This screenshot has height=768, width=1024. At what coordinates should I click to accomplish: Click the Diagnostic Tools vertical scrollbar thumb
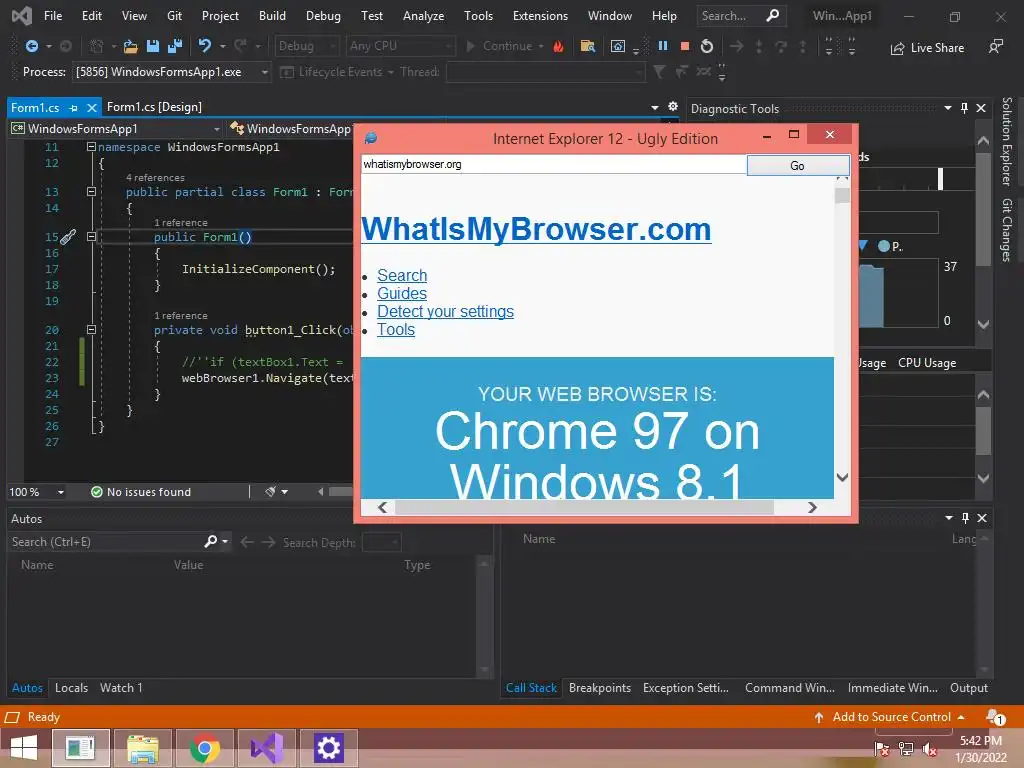983,210
